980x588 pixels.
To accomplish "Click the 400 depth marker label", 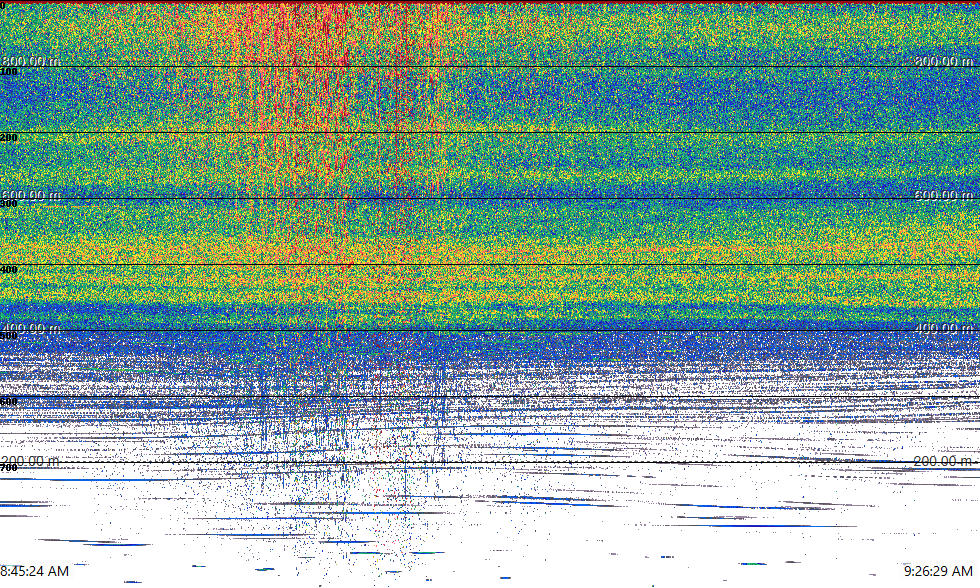I will 9,270.
